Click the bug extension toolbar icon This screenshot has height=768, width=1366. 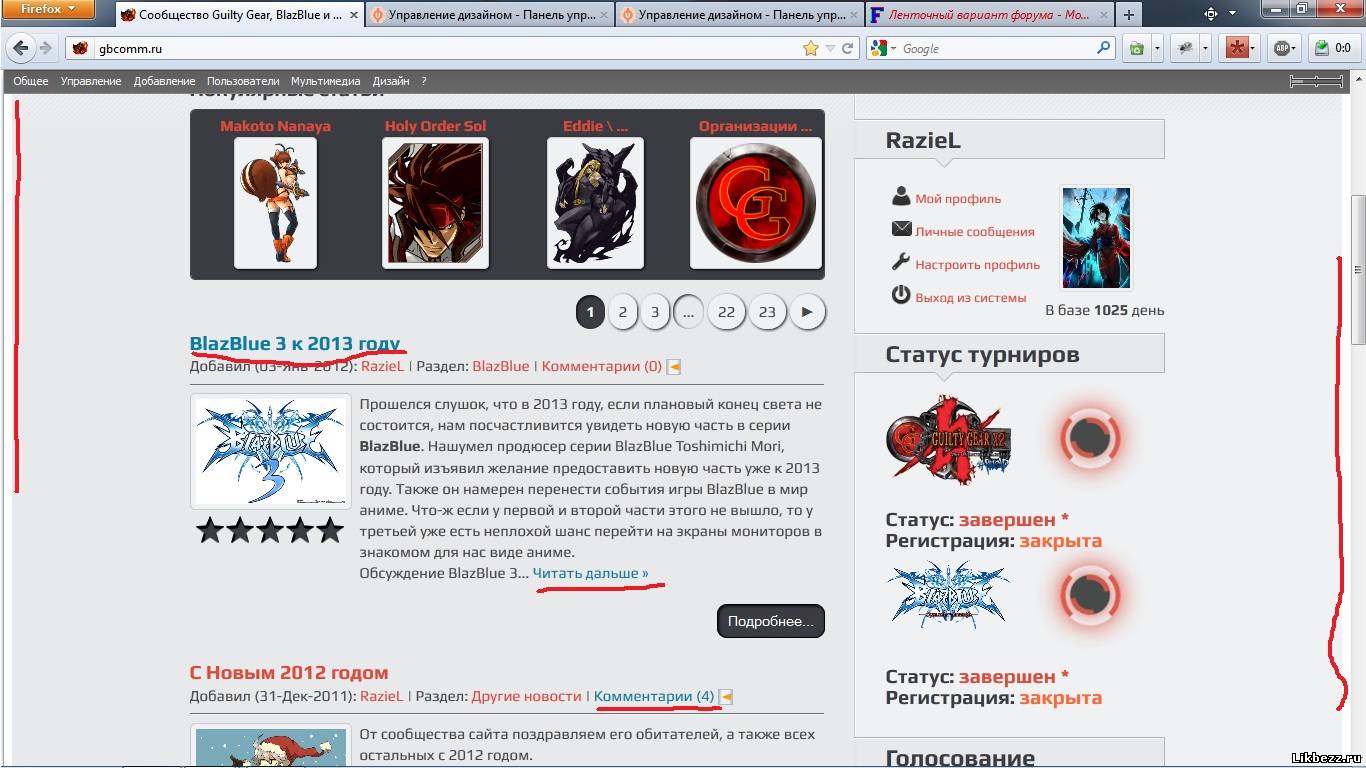coord(1185,48)
